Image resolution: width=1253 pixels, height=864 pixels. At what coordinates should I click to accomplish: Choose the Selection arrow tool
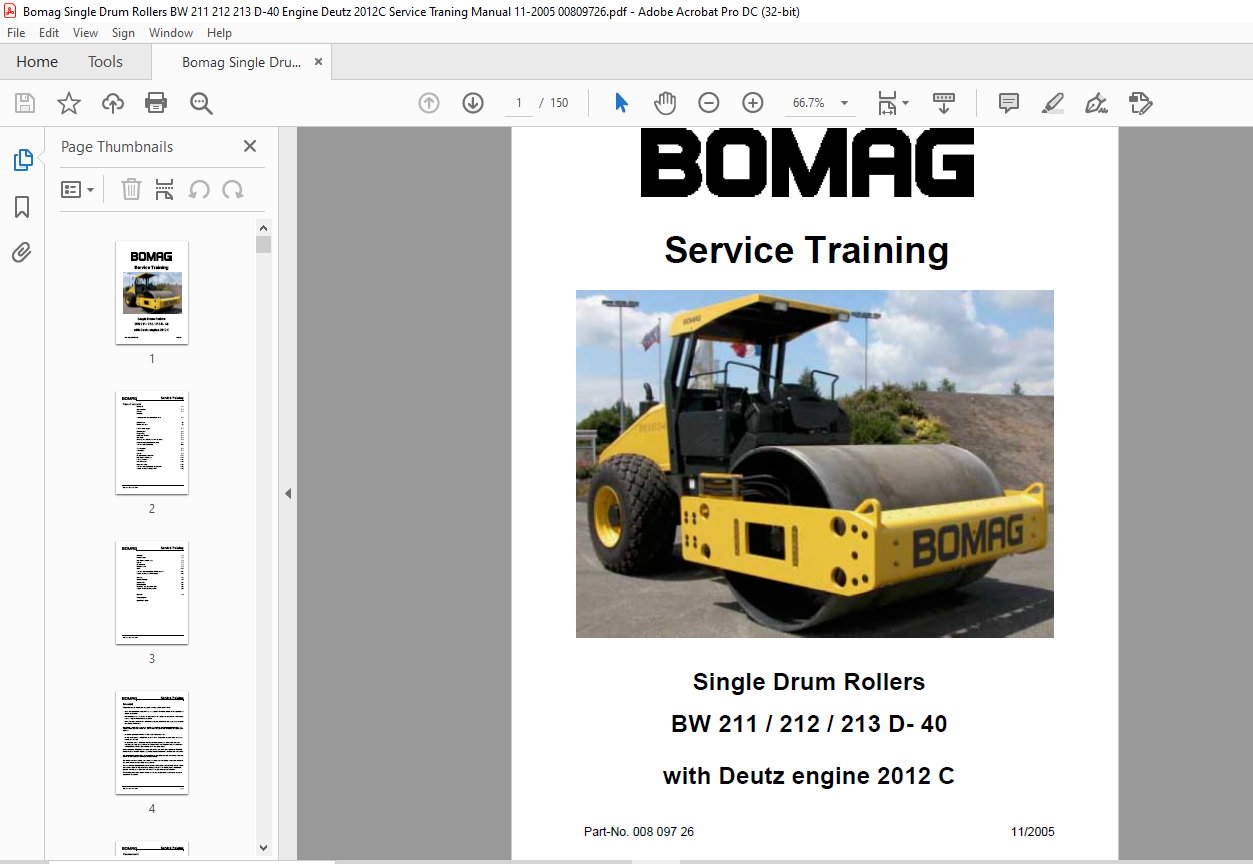tap(621, 103)
